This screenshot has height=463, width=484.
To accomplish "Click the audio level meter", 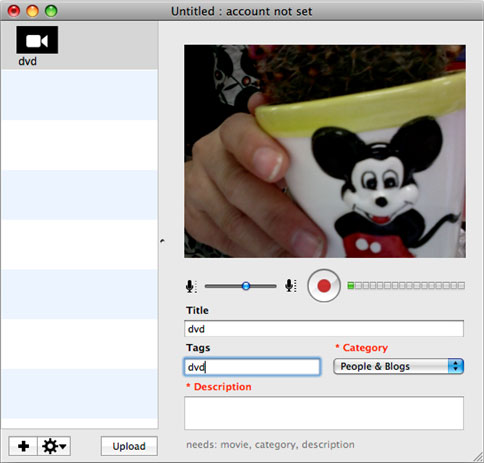I will 406,286.
